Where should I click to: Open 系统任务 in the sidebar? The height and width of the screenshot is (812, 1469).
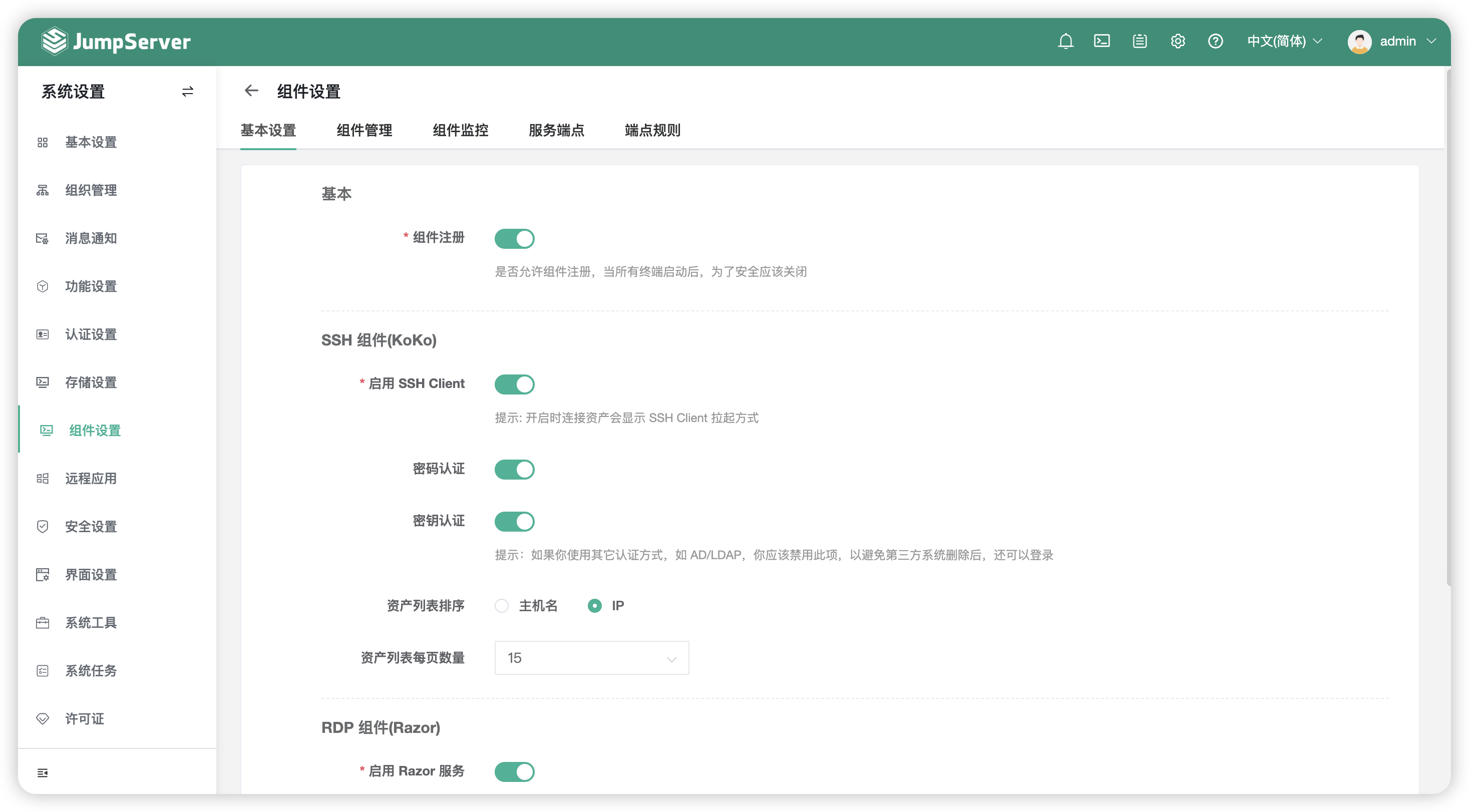click(117, 671)
